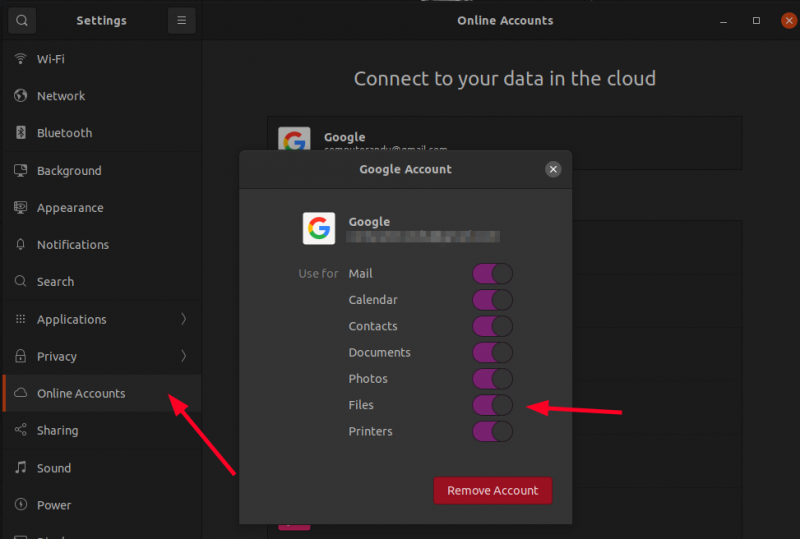
Task: Switch off the Photos toggle
Action: point(492,379)
